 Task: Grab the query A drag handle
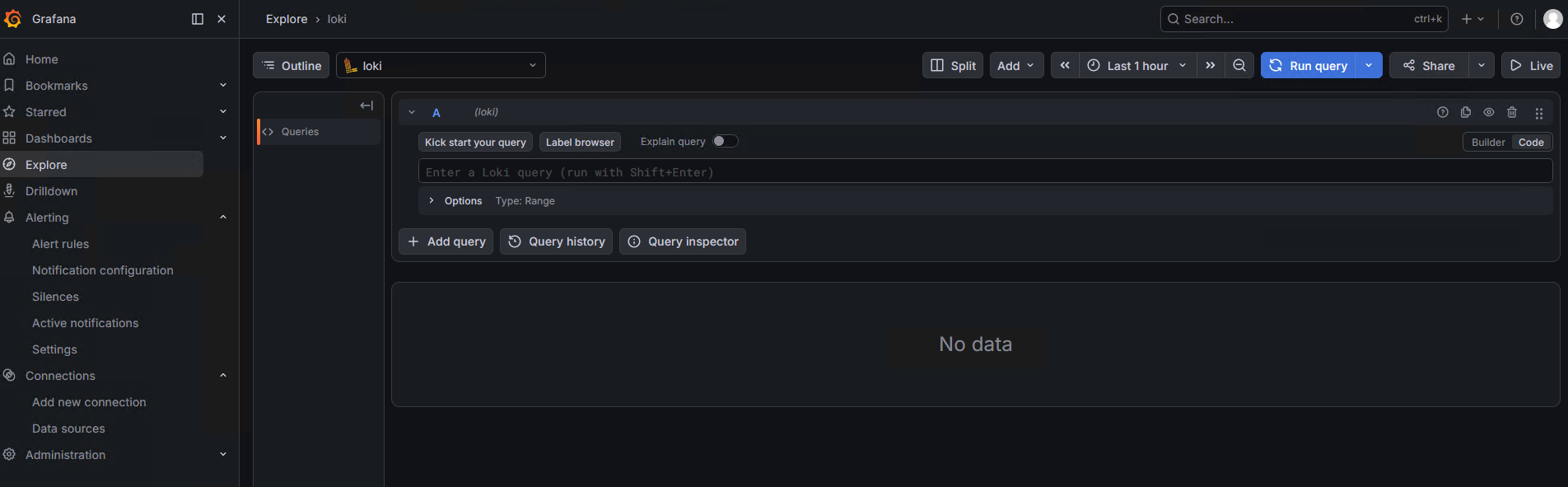tap(1539, 113)
